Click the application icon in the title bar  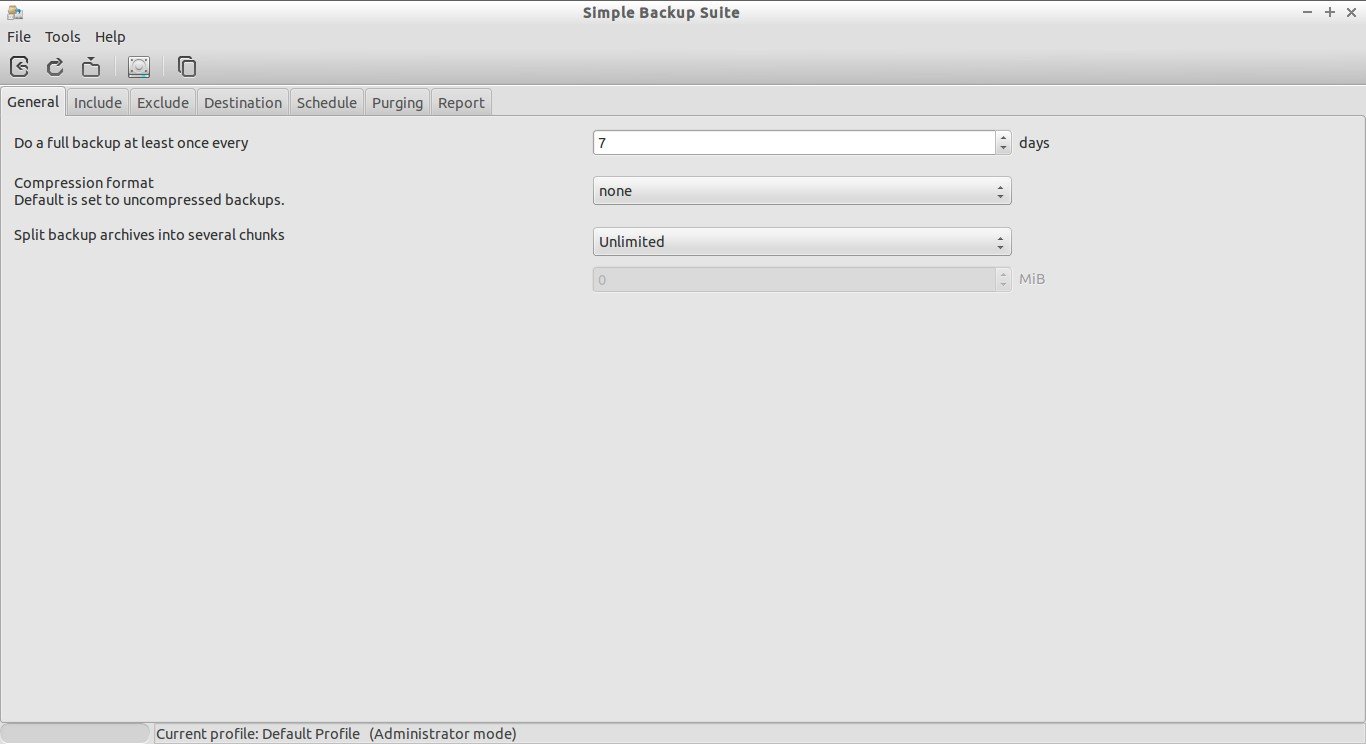click(x=14, y=12)
